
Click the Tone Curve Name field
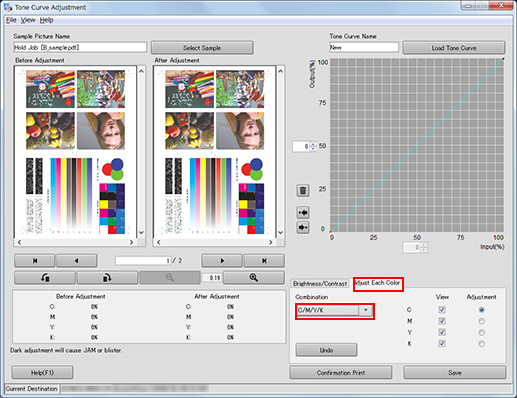tap(364, 47)
